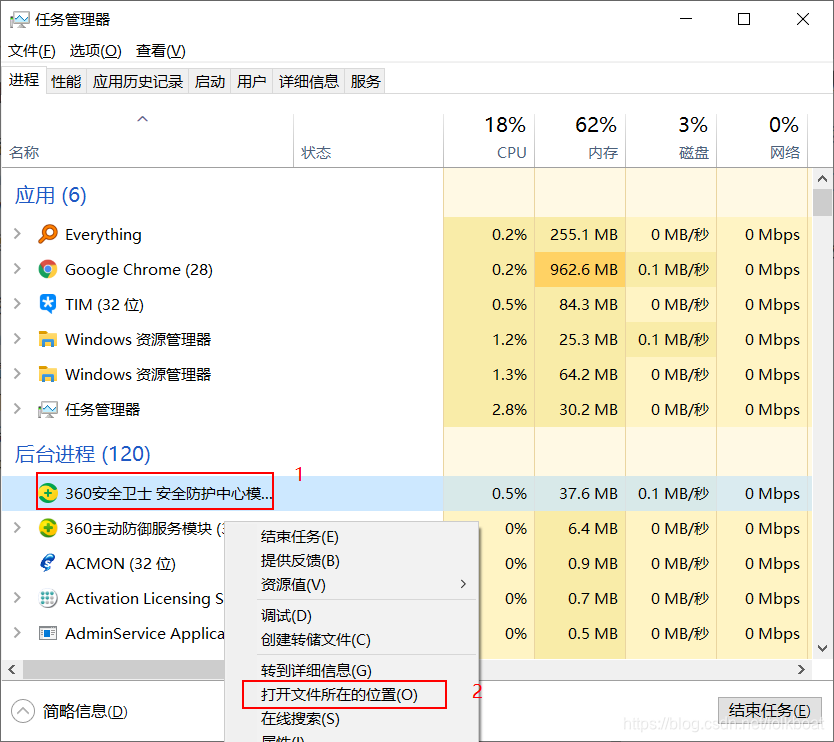
Task: Switch to the 性能 tab
Action: pyautogui.click(x=65, y=81)
